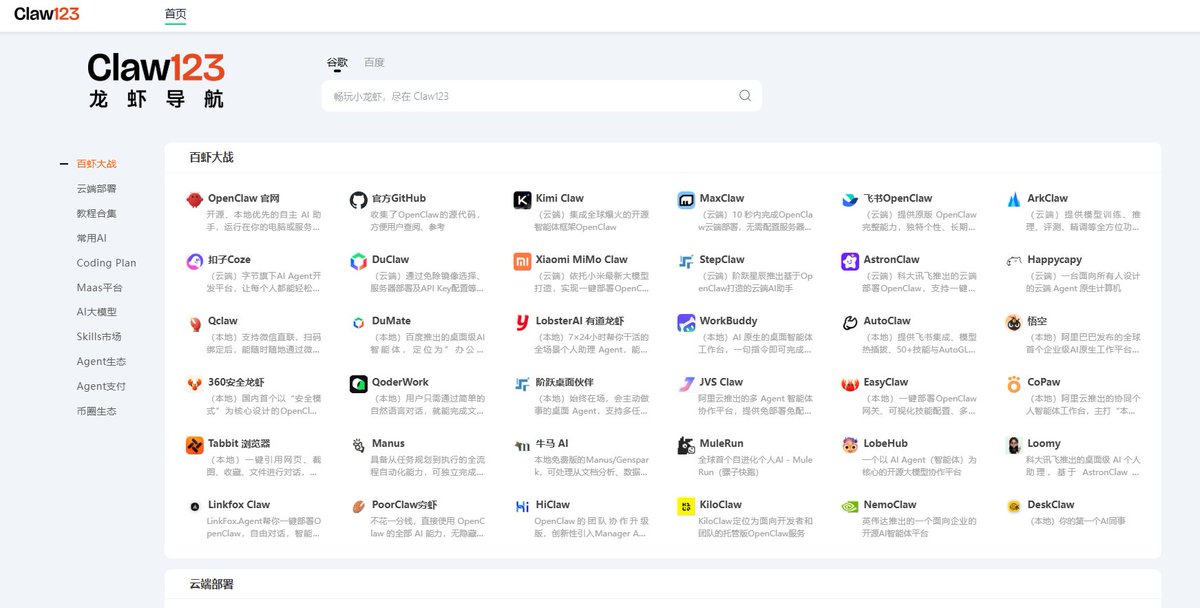Click the LobsterAI 有道龙虾 icon
This screenshot has width=1200, height=608.
coord(522,323)
